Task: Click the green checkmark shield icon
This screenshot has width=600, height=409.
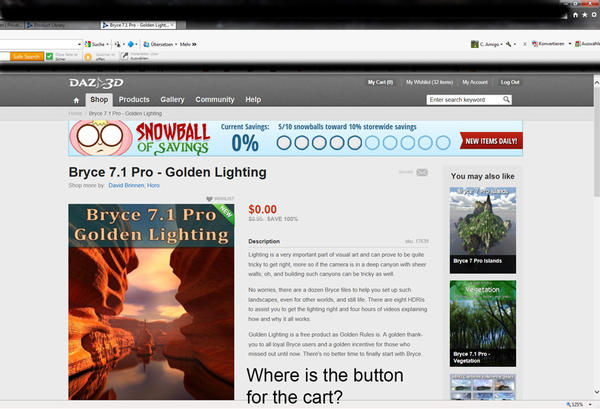Action: pos(49,57)
